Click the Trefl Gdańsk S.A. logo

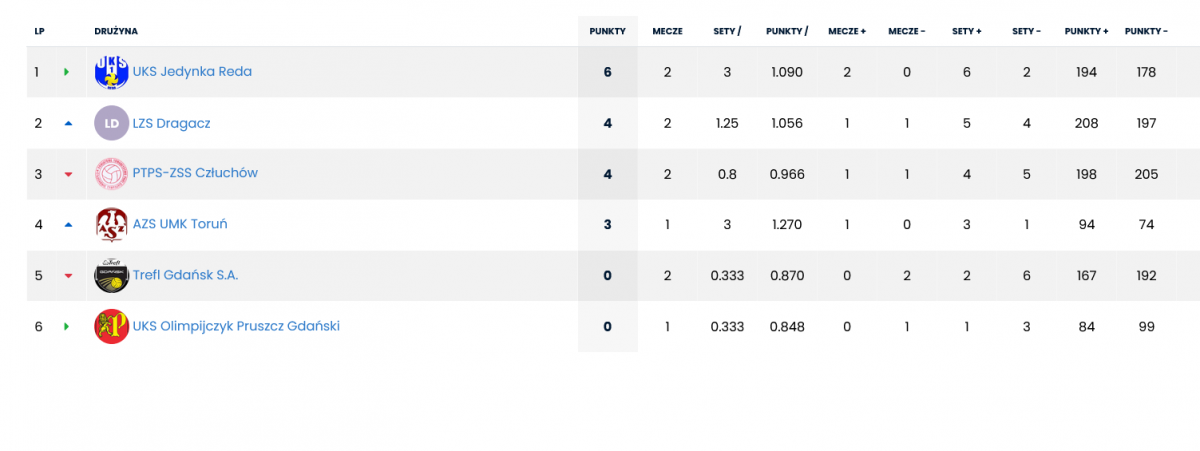coord(111,275)
